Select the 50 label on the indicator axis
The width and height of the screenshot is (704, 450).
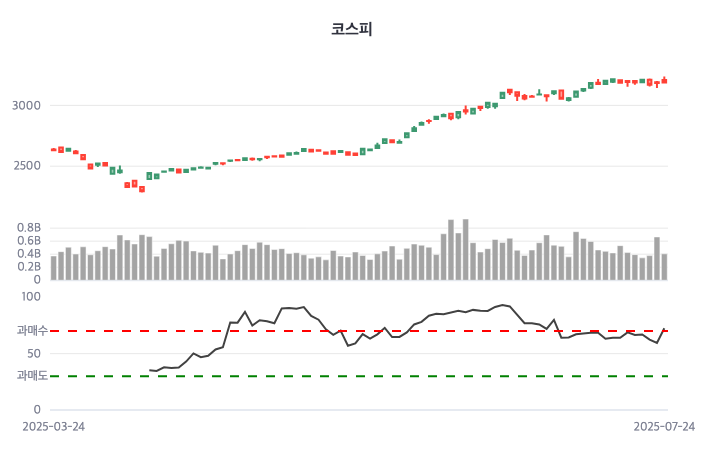click(34, 353)
